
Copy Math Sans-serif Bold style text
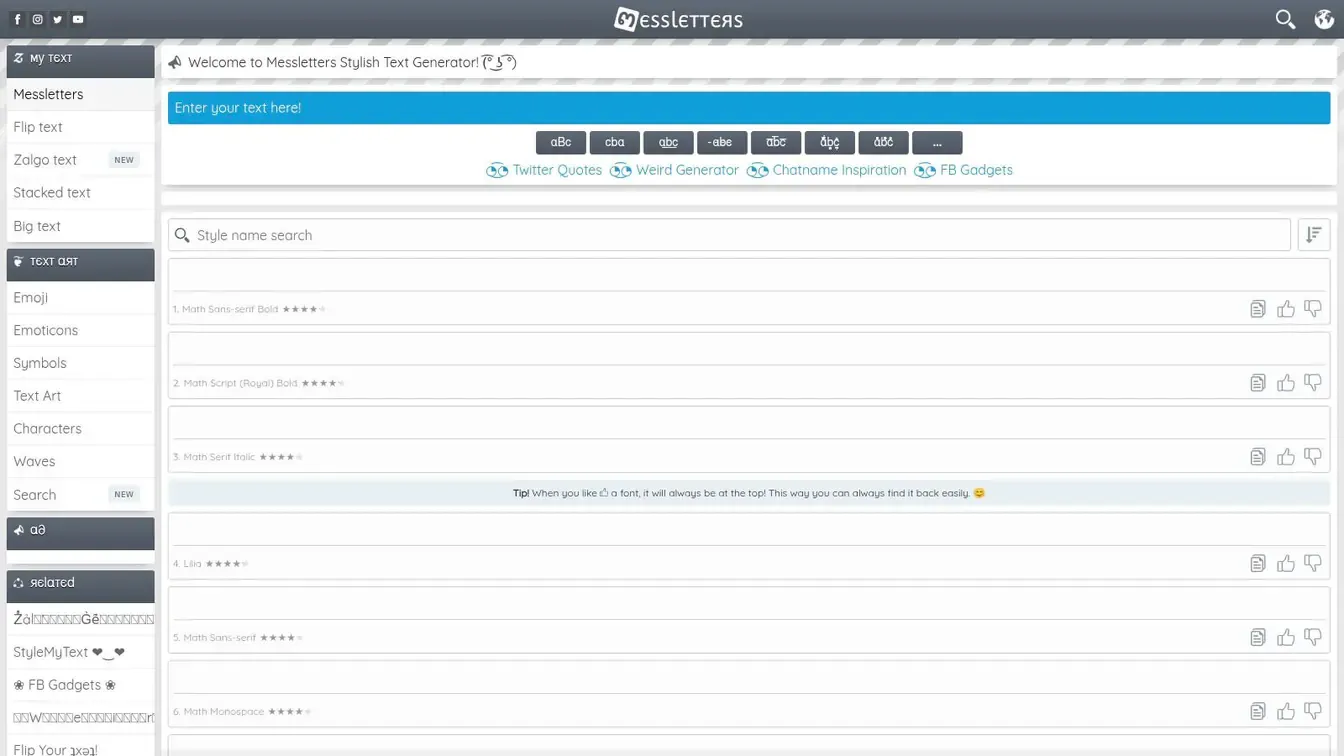1257,309
